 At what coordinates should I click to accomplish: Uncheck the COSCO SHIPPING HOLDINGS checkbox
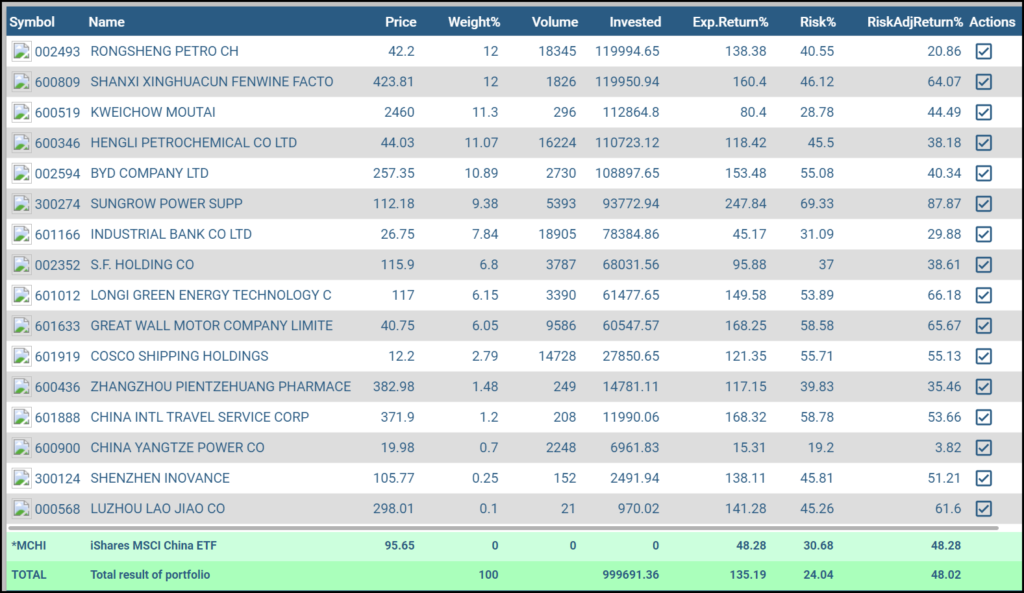click(x=984, y=356)
